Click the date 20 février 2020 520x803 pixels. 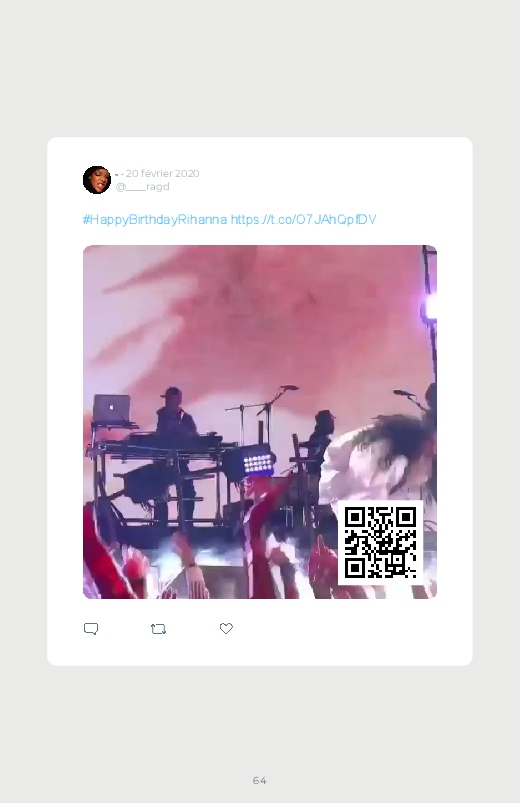pyautogui.click(x=162, y=174)
